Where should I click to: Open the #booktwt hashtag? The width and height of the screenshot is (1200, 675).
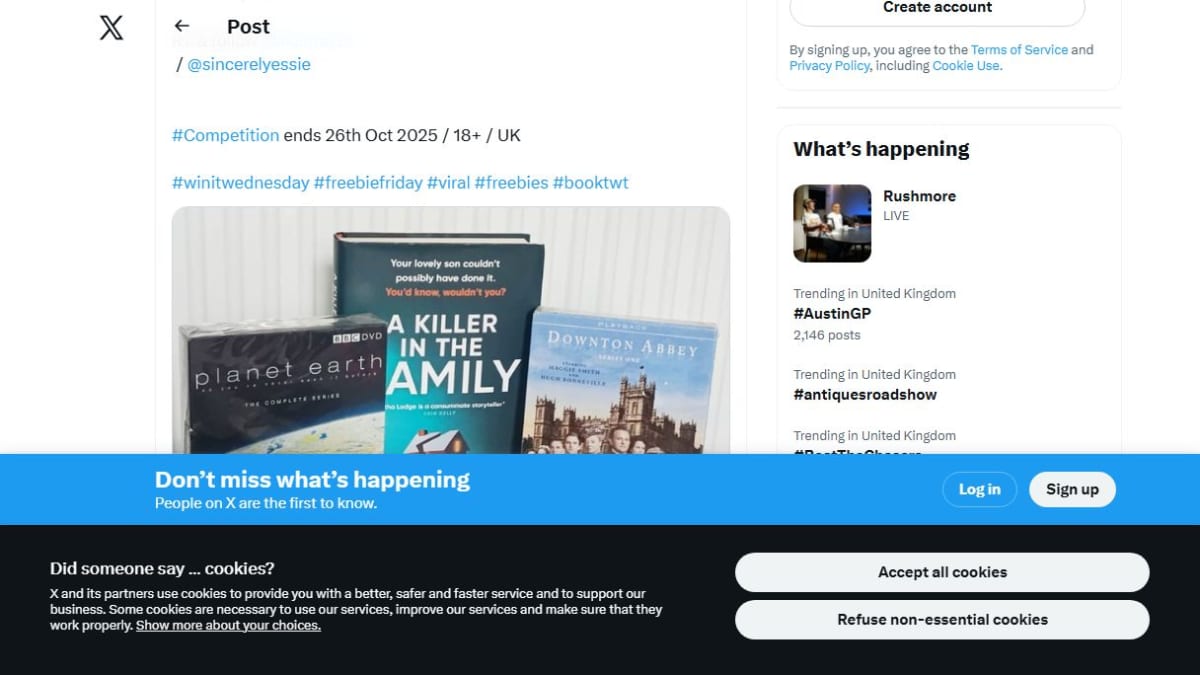pyautogui.click(x=590, y=183)
